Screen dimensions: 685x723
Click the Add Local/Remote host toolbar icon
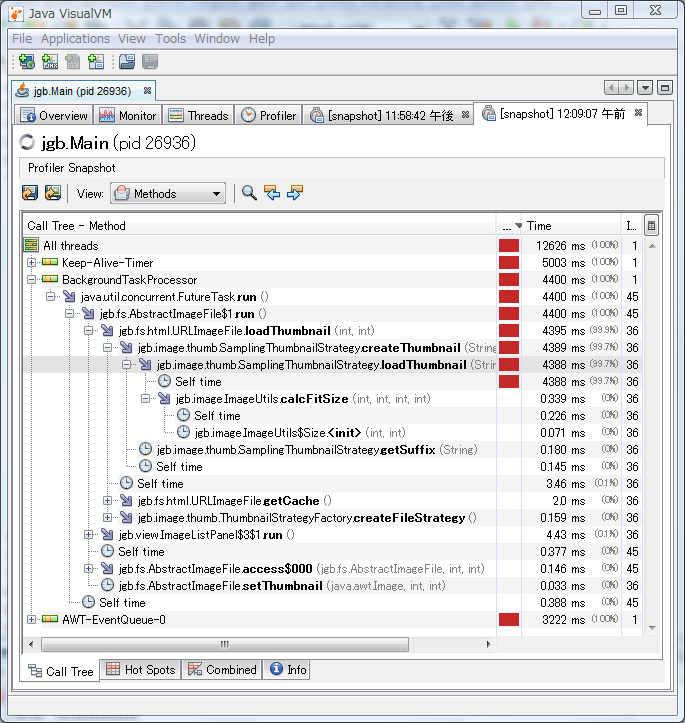27,61
